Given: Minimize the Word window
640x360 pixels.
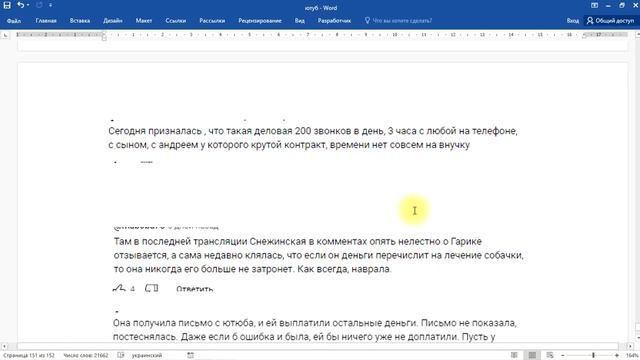Looking at the screenshot, I should (x=608, y=5).
